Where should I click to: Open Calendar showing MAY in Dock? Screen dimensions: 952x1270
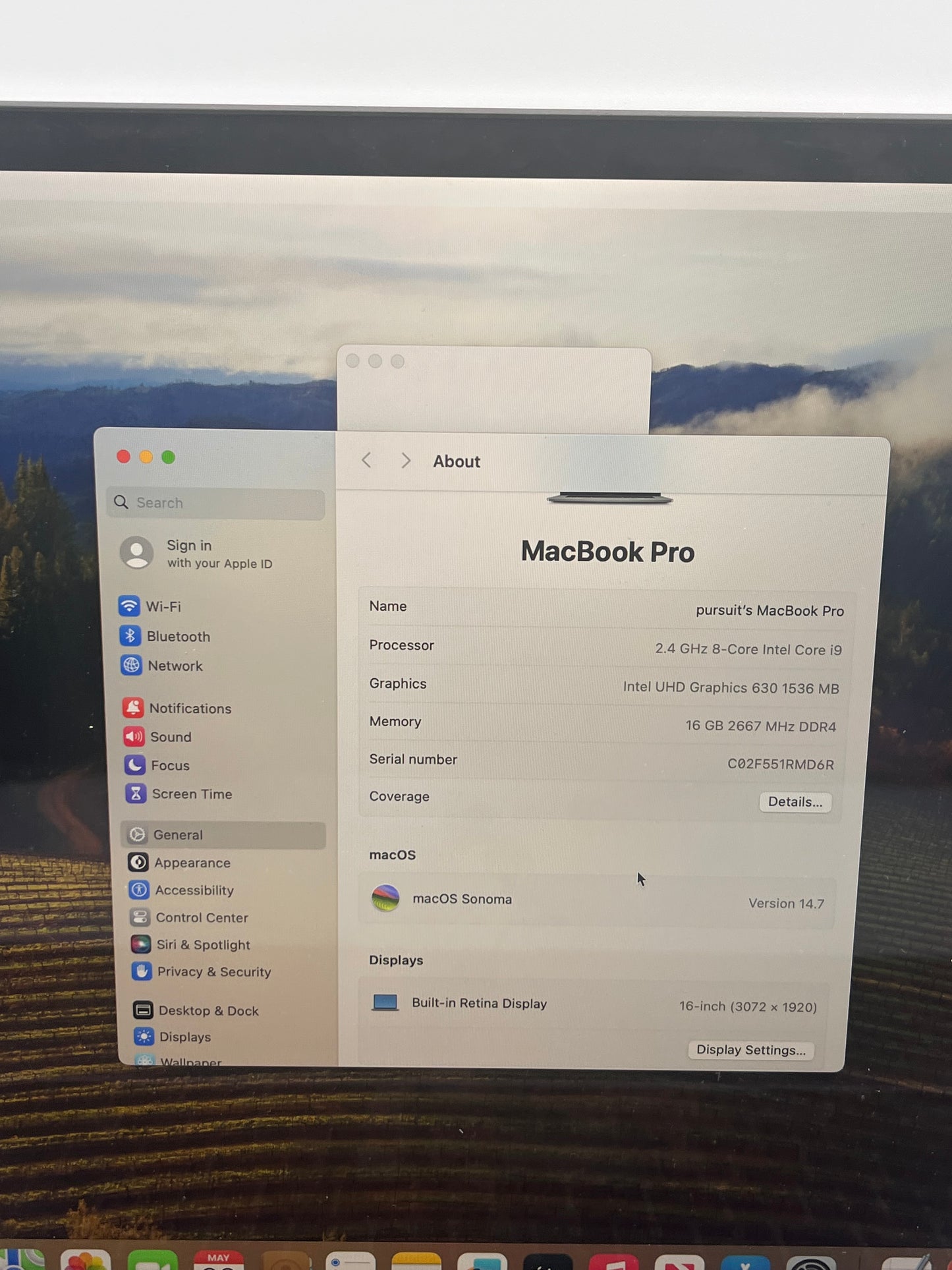pos(218,1259)
